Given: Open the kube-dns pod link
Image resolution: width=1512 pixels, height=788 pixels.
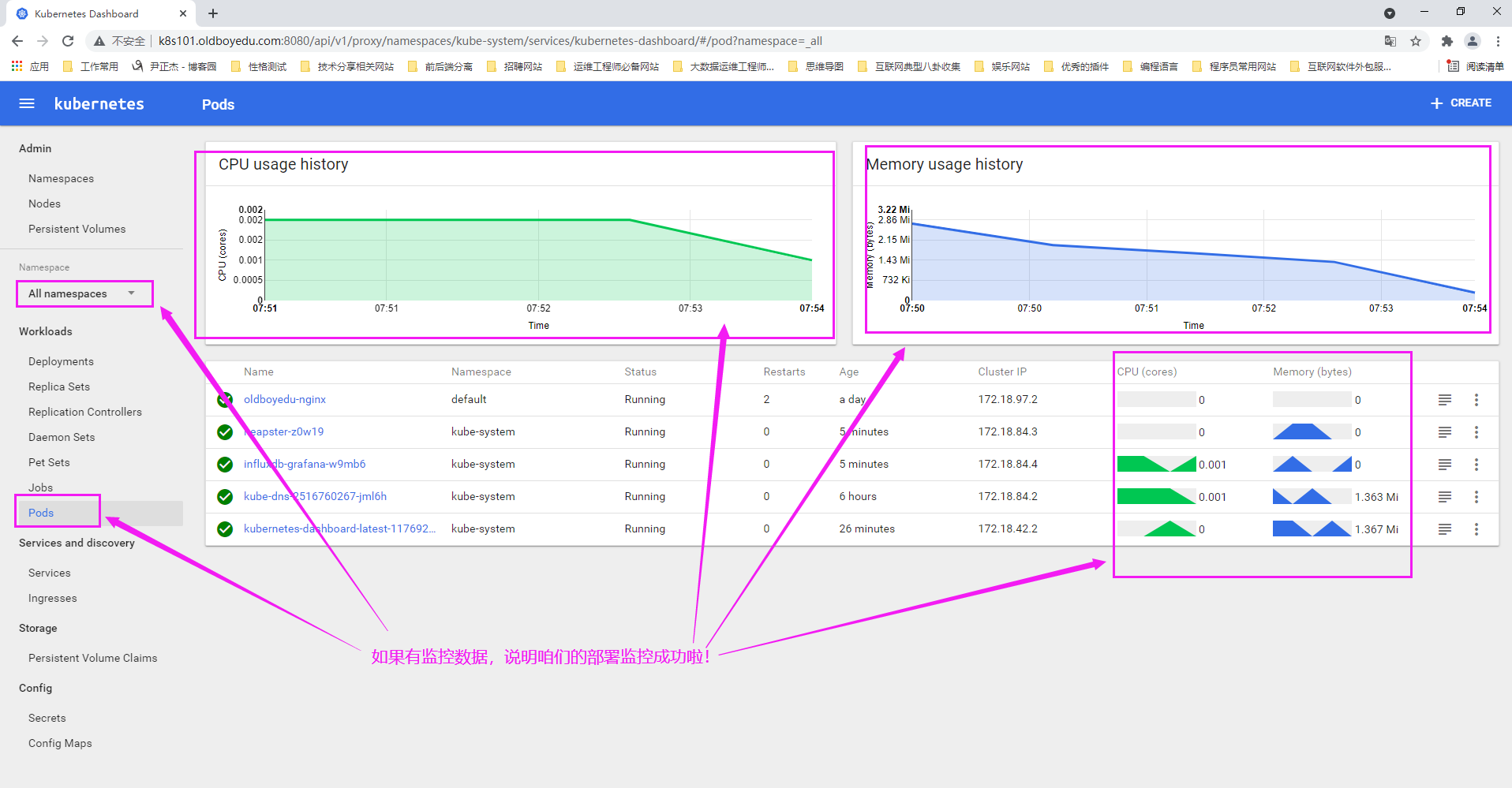Looking at the screenshot, I should tap(315, 496).
